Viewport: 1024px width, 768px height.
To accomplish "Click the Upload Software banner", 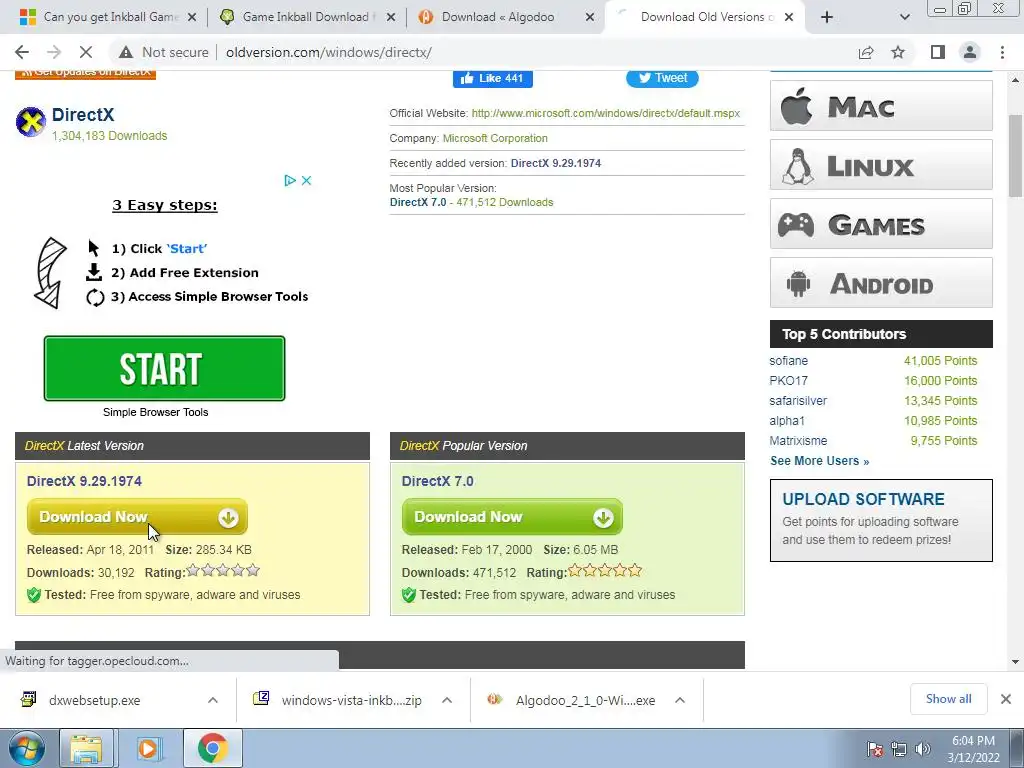I will [881, 520].
